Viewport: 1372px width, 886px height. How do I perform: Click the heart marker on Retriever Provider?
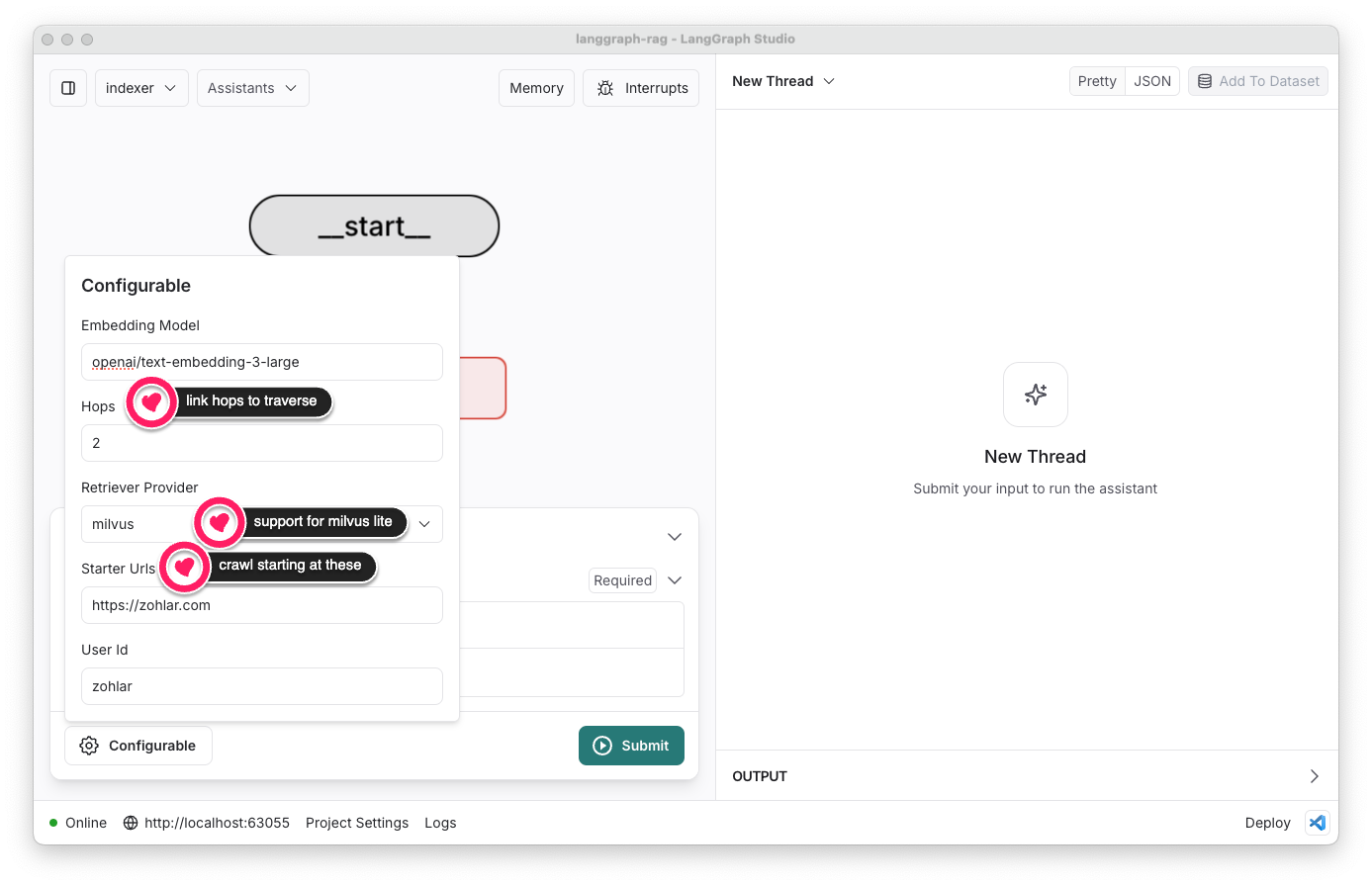tap(219, 522)
